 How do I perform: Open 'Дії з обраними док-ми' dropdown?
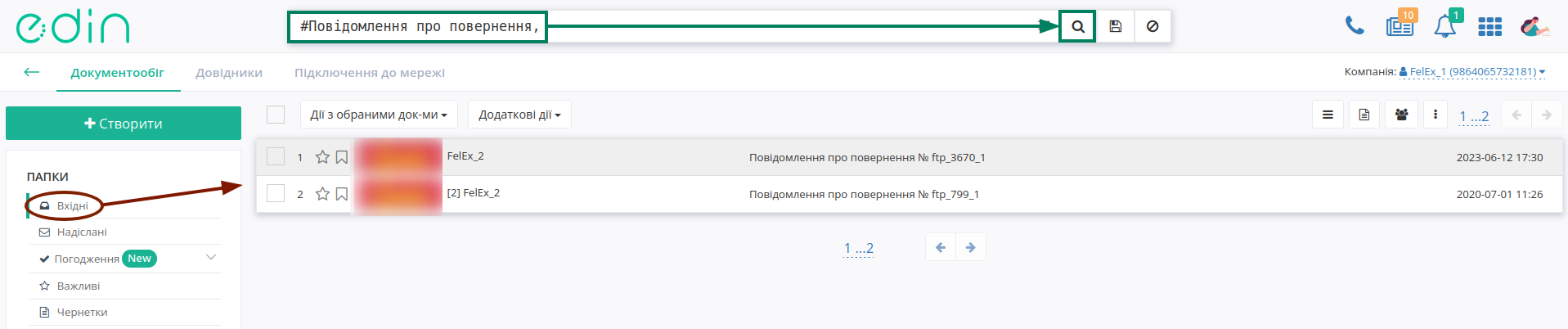coord(379,115)
